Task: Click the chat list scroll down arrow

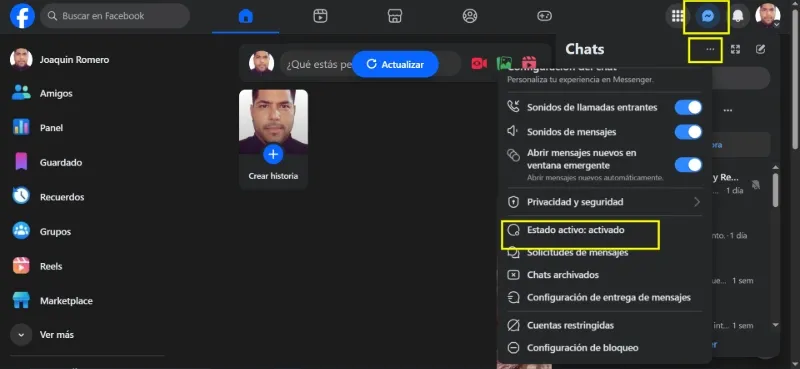Action: coord(776,325)
